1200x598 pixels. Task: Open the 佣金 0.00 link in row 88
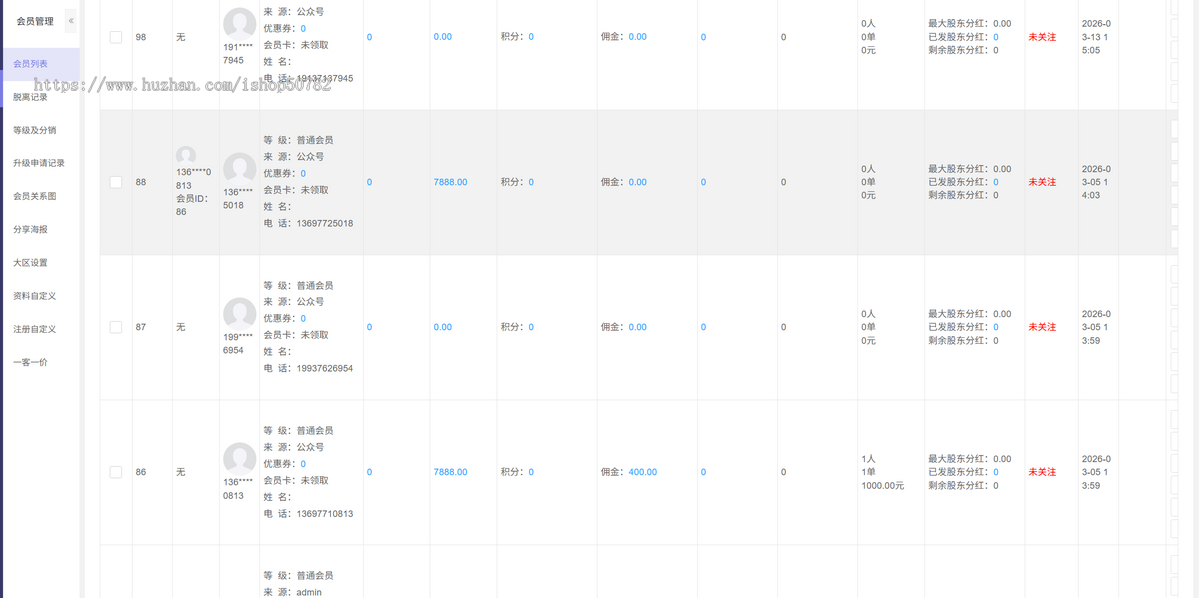click(638, 182)
